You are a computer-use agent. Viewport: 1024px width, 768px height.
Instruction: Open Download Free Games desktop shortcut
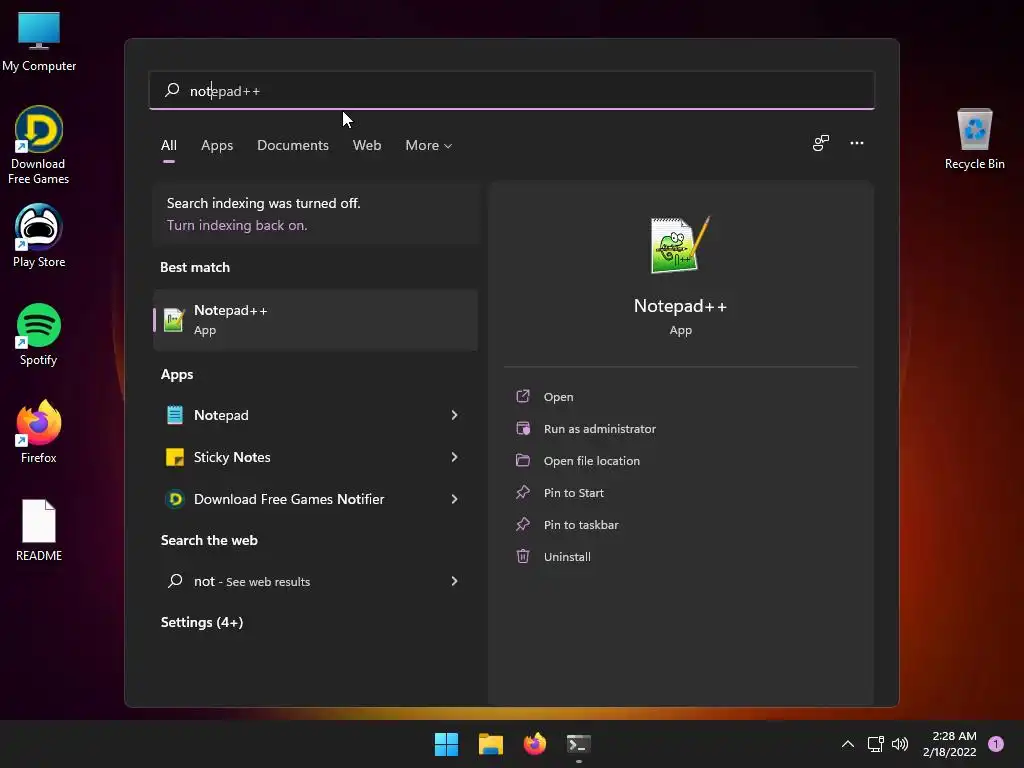point(39,145)
